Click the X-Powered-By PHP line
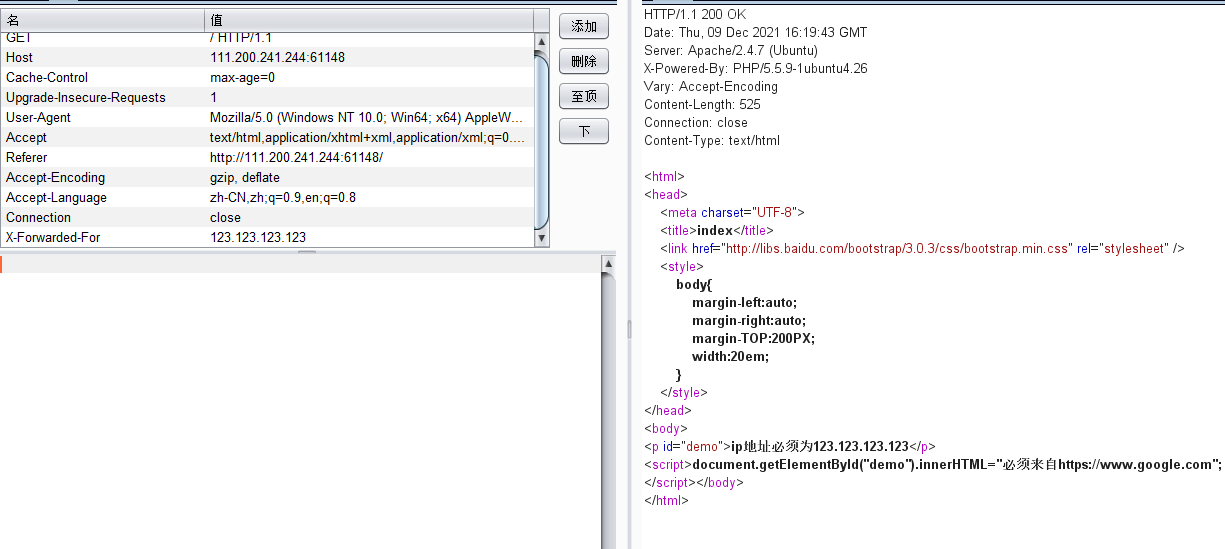 756,68
